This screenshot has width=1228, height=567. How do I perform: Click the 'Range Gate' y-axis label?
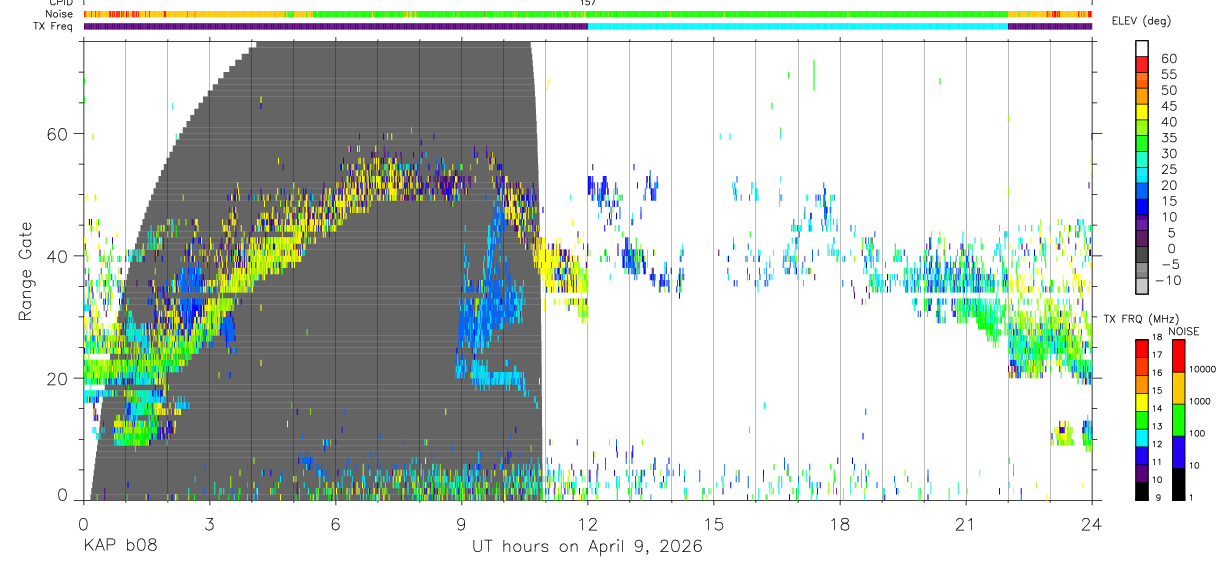click(x=26, y=272)
